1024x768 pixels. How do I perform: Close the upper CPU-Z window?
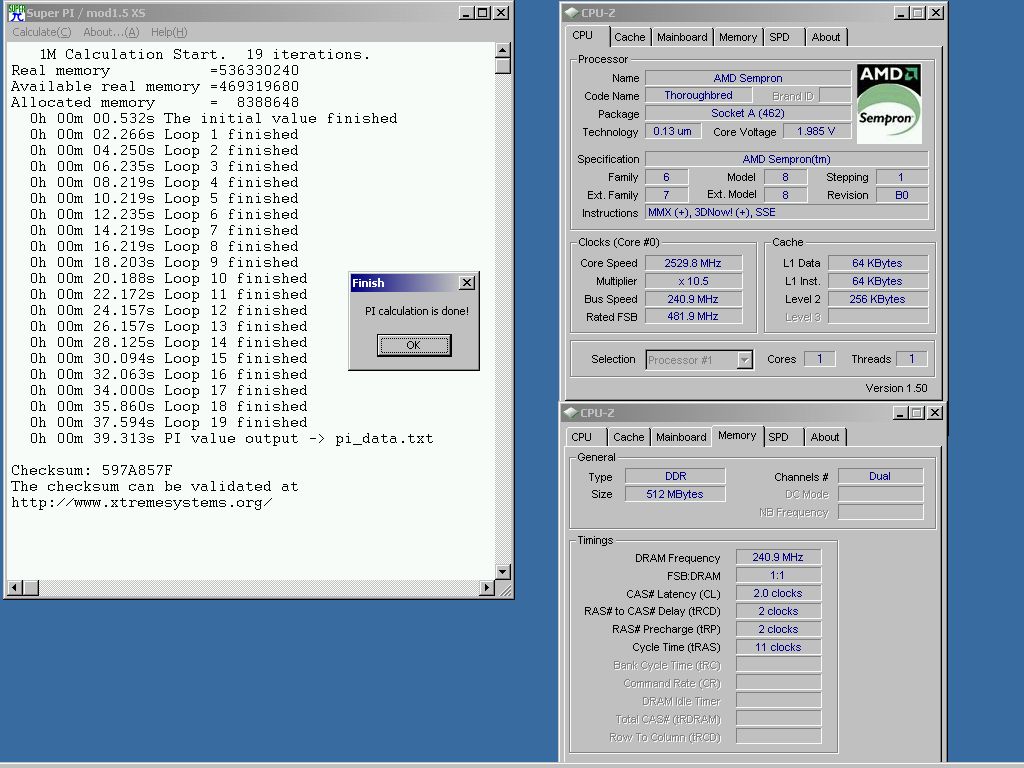(936, 12)
